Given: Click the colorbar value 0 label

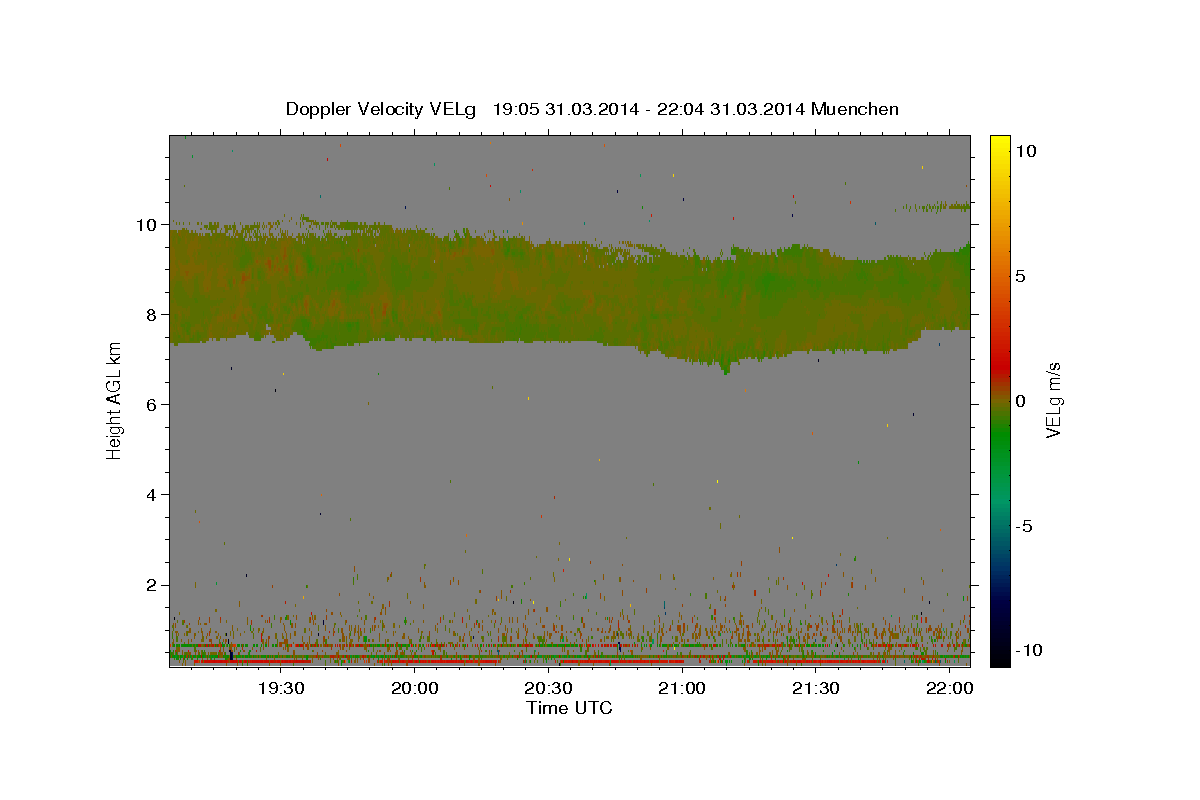Looking at the screenshot, I should click(x=1021, y=401).
